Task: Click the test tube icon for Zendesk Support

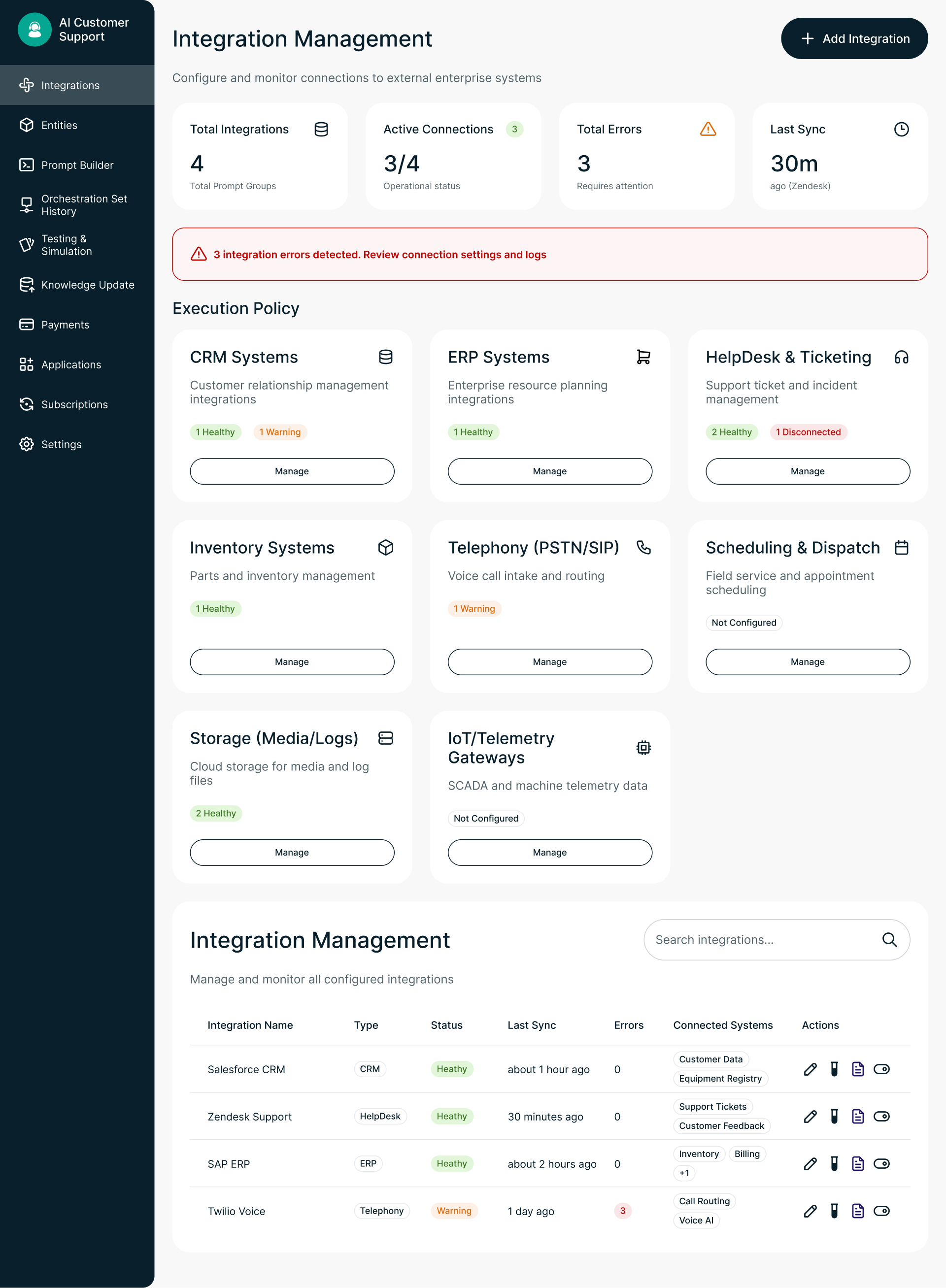Action: point(834,1116)
